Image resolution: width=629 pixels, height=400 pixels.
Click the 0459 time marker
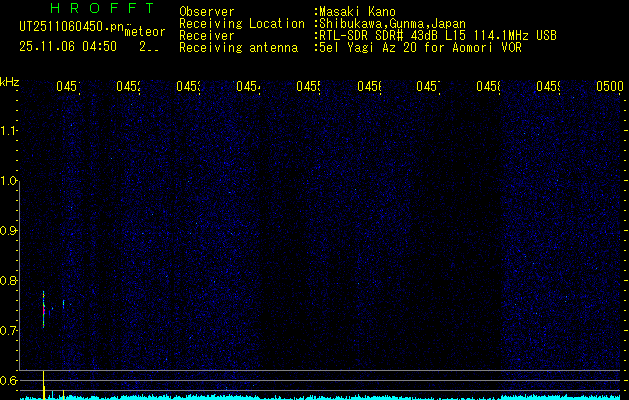pos(548,86)
